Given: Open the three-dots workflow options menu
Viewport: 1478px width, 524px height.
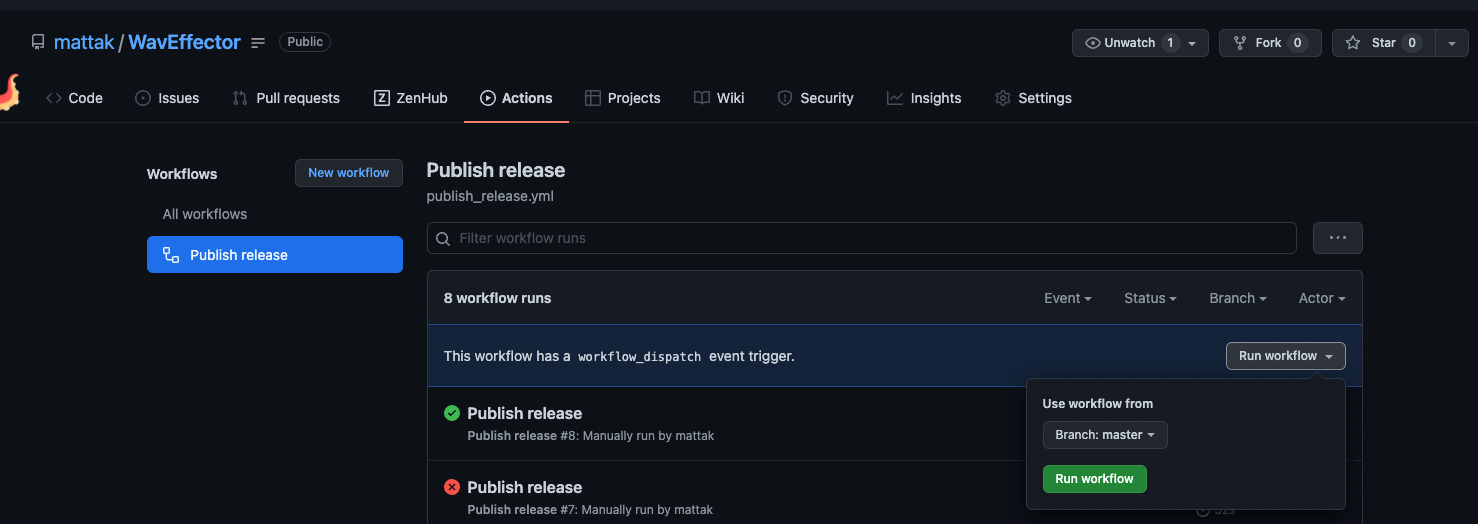Looking at the screenshot, I should coord(1338,238).
